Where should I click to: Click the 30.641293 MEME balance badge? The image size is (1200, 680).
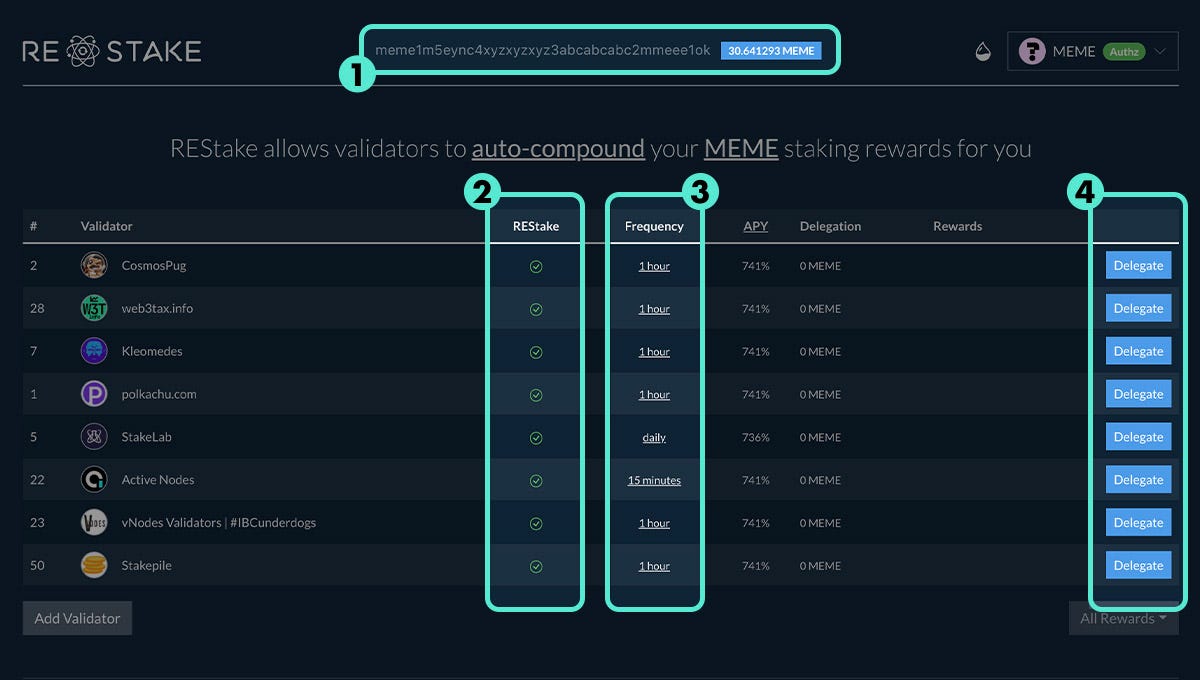pyautogui.click(x=771, y=50)
